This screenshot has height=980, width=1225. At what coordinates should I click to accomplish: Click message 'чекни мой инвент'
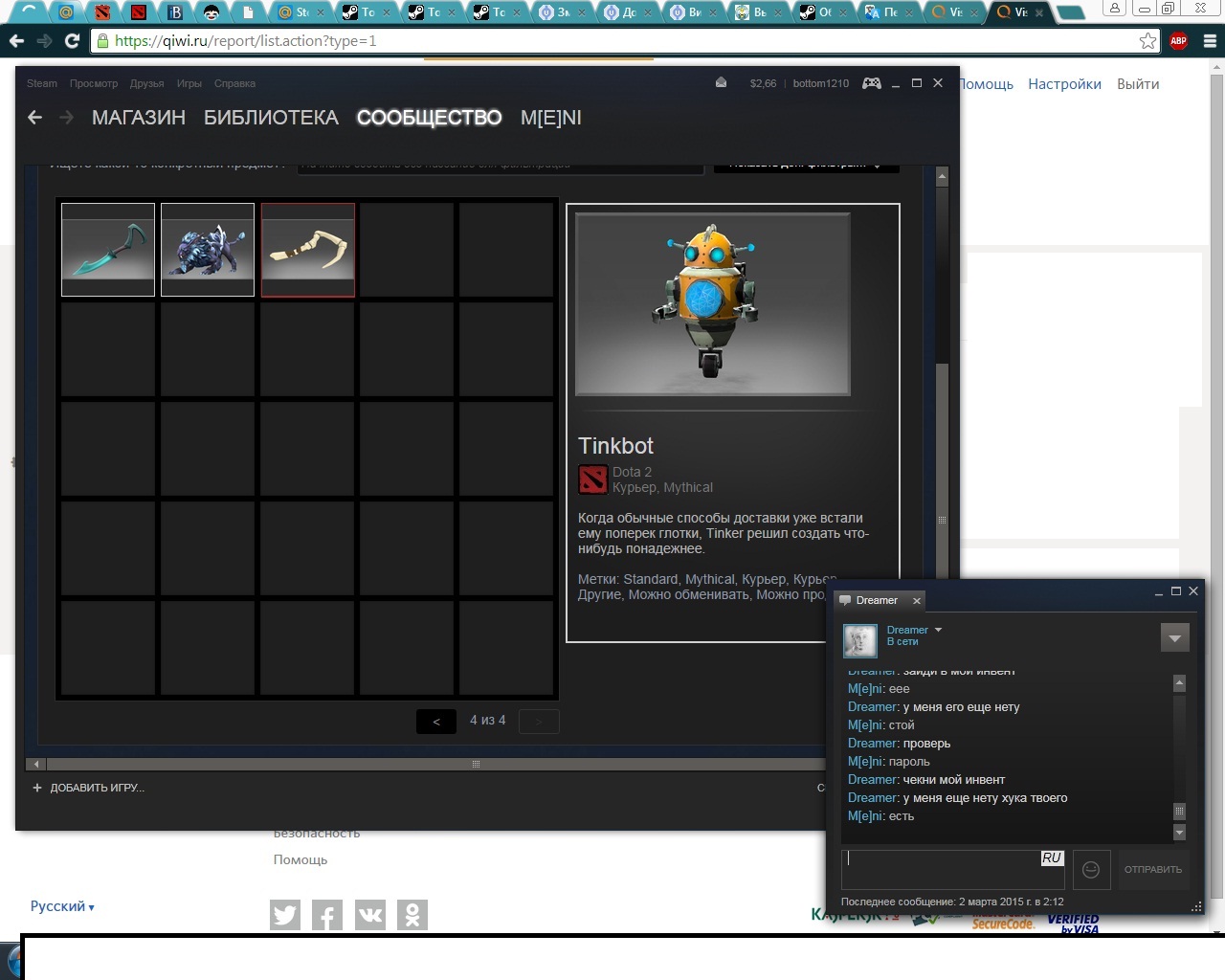coord(954,780)
